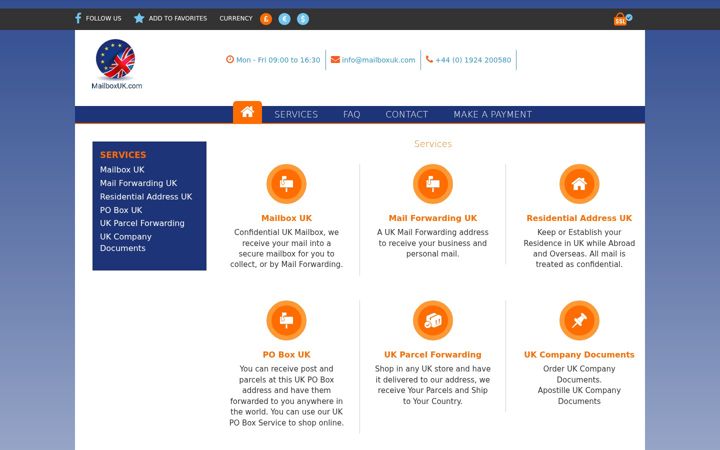Click the Services page title
The image size is (720, 450).
pos(433,144)
